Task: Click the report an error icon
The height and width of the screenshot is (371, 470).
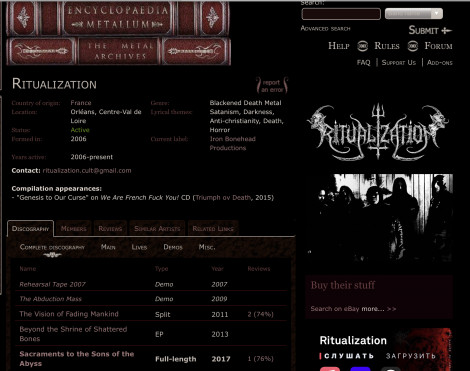Action: tap(272, 86)
